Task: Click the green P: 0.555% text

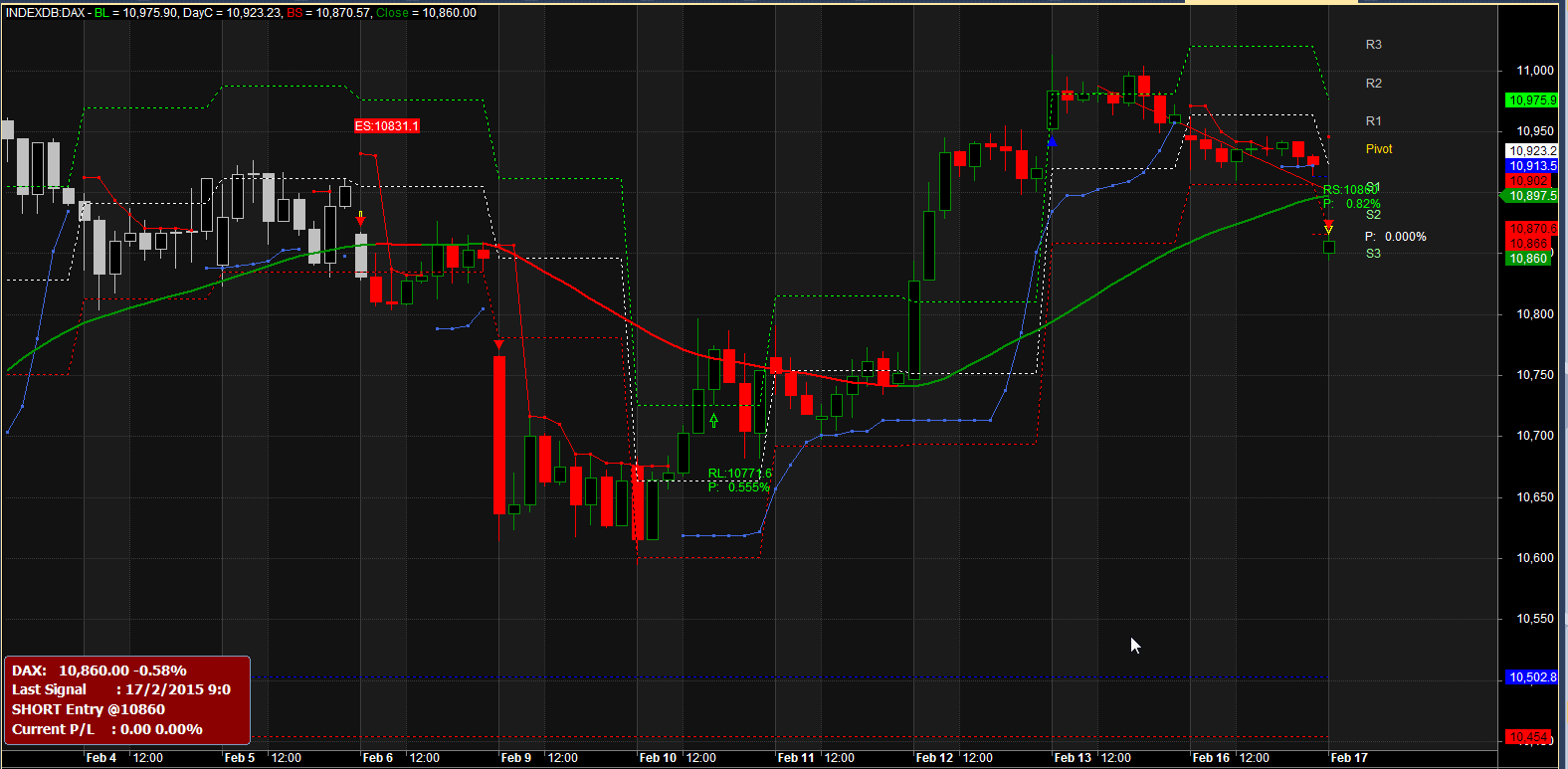Action: click(x=738, y=487)
